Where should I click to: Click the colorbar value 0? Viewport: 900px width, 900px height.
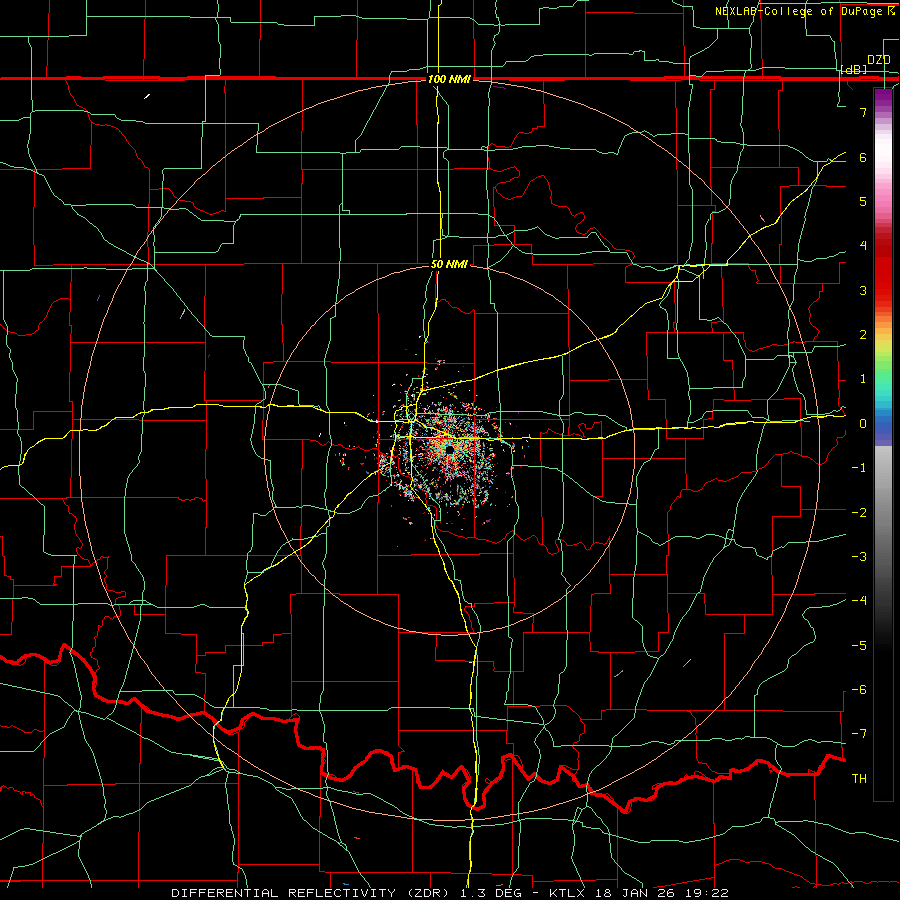point(863,424)
